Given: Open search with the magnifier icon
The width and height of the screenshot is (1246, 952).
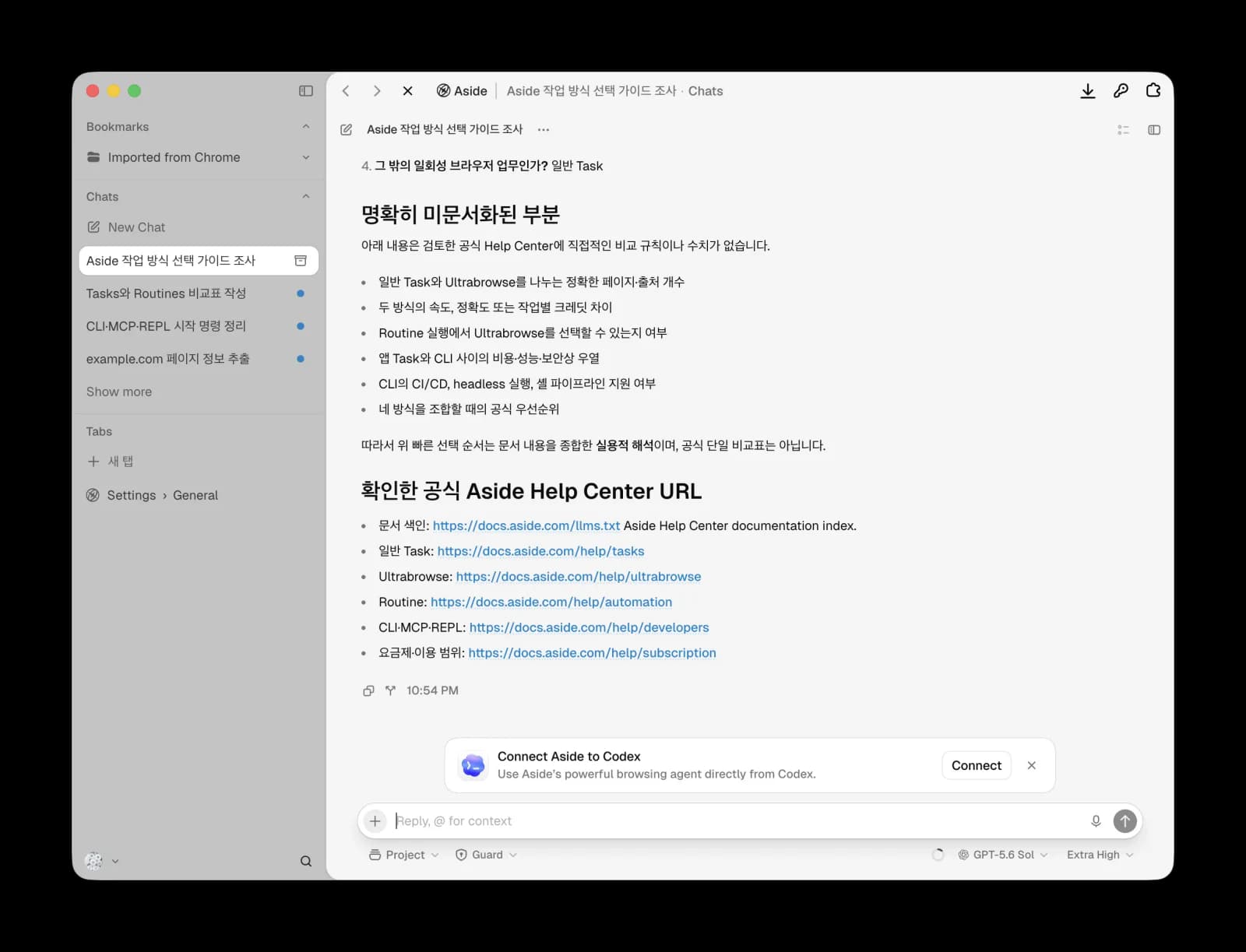Looking at the screenshot, I should 305,861.
